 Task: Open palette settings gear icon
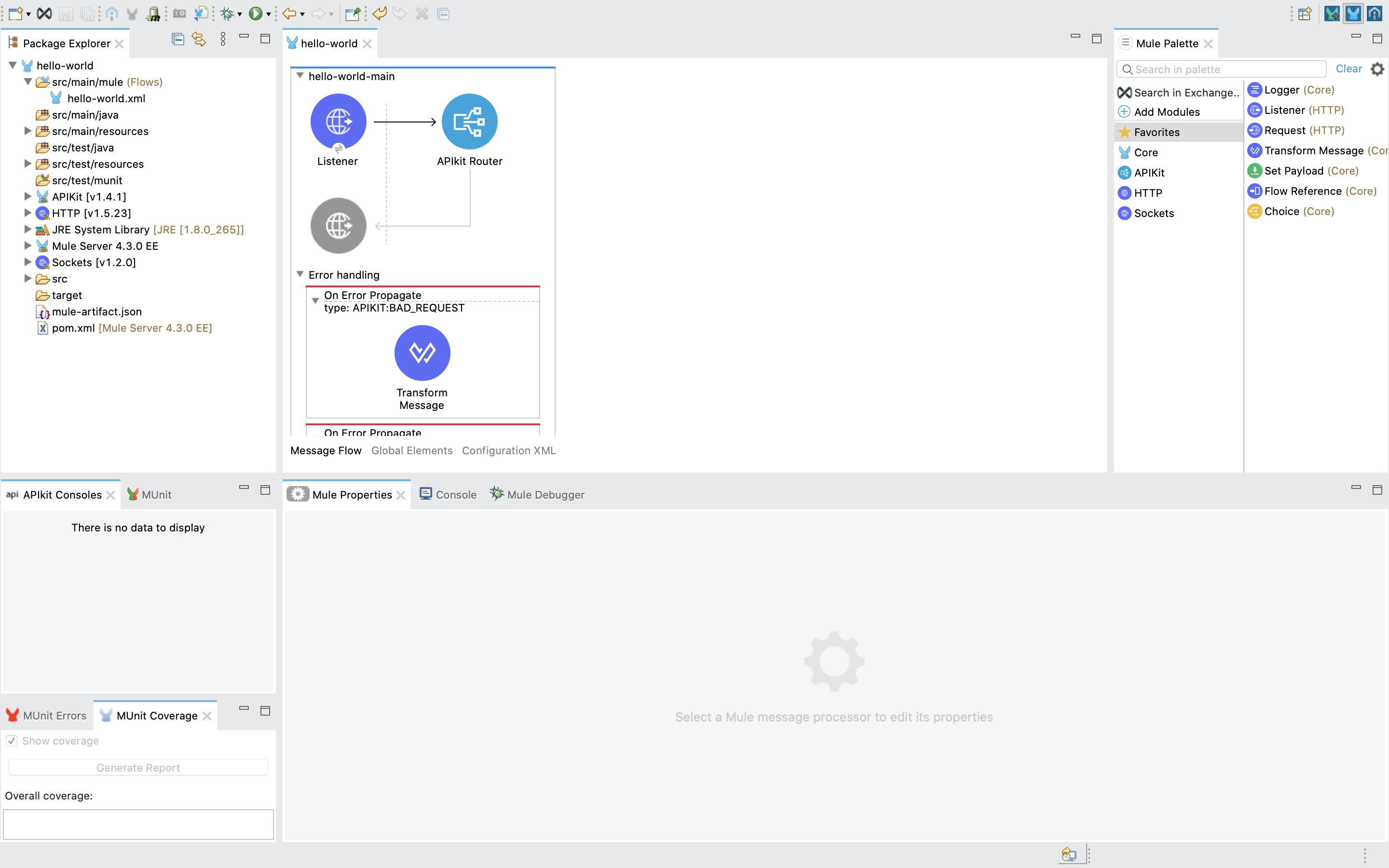coord(1377,69)
